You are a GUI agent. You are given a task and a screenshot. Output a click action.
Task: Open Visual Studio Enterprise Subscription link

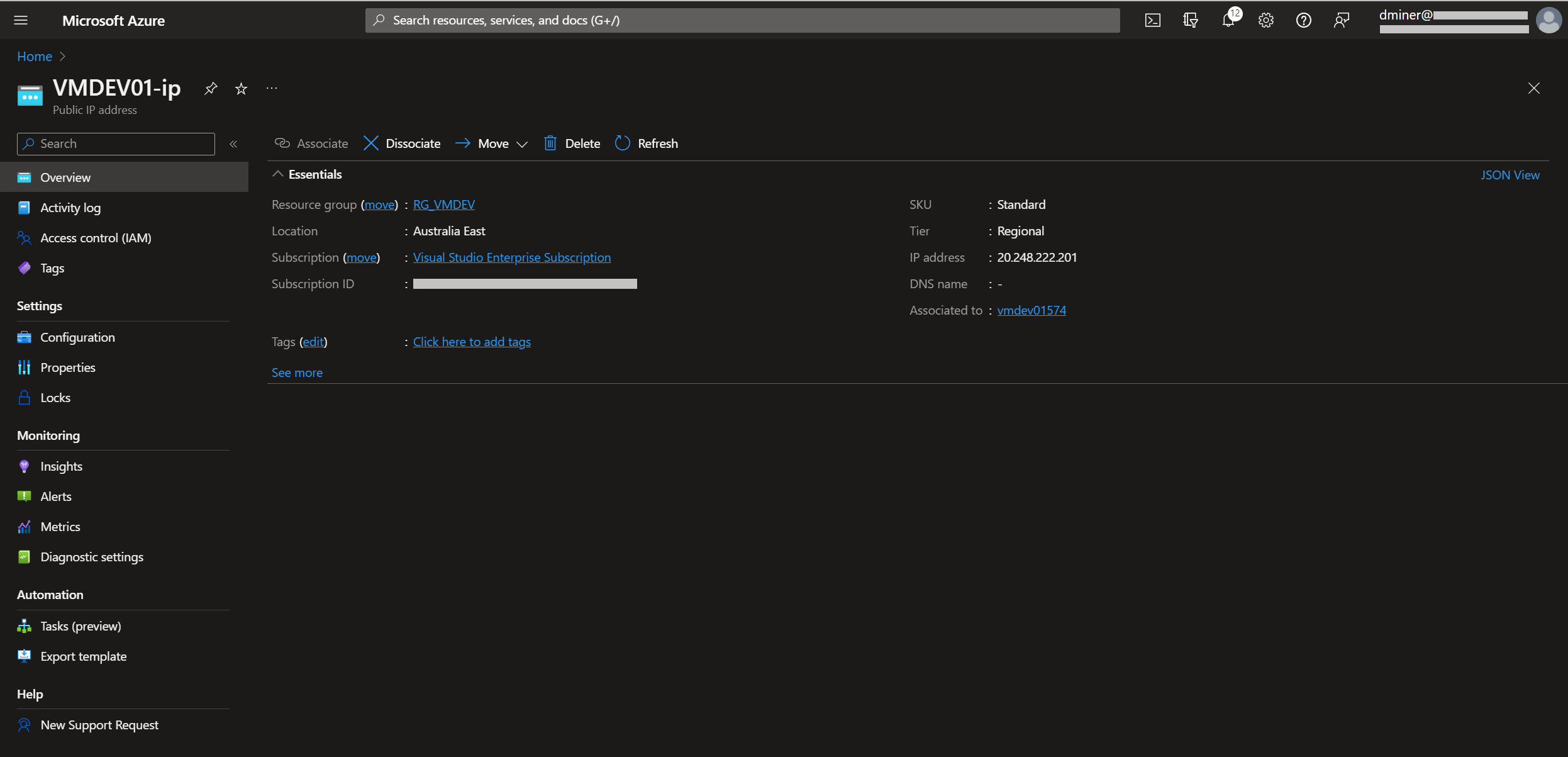click(x=512, y=257)
